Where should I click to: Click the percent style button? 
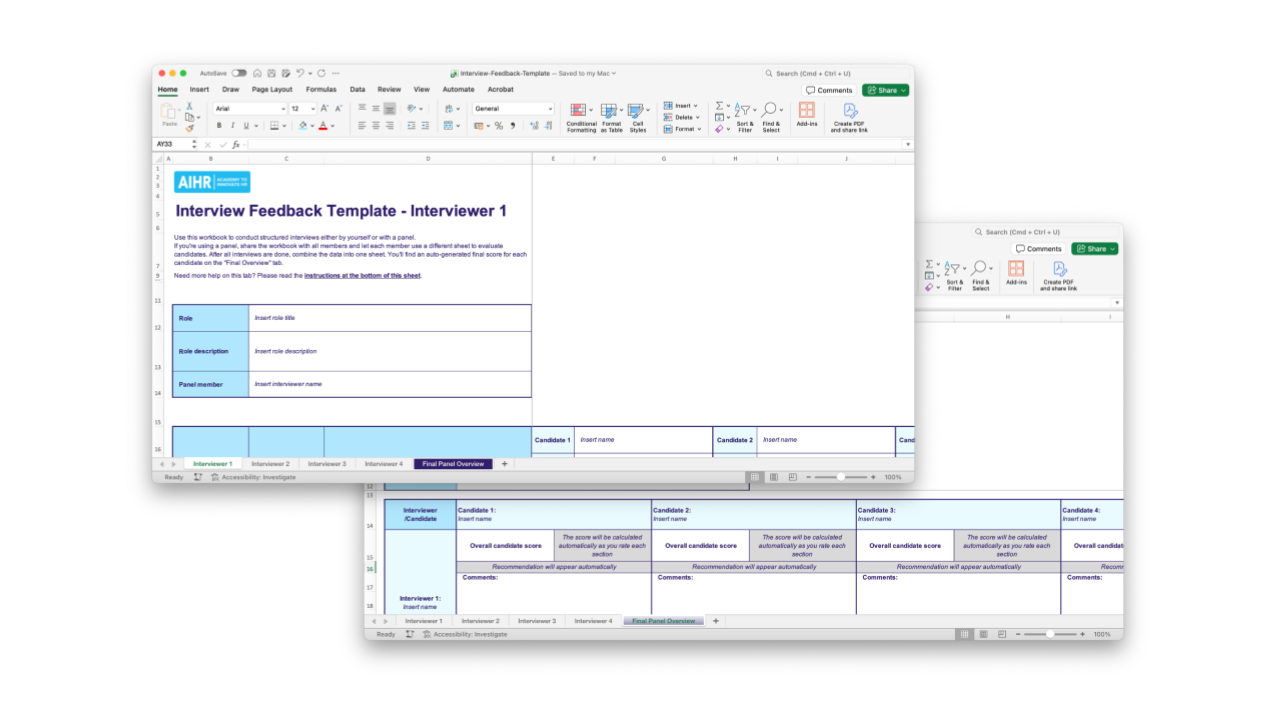click(498, 126)
